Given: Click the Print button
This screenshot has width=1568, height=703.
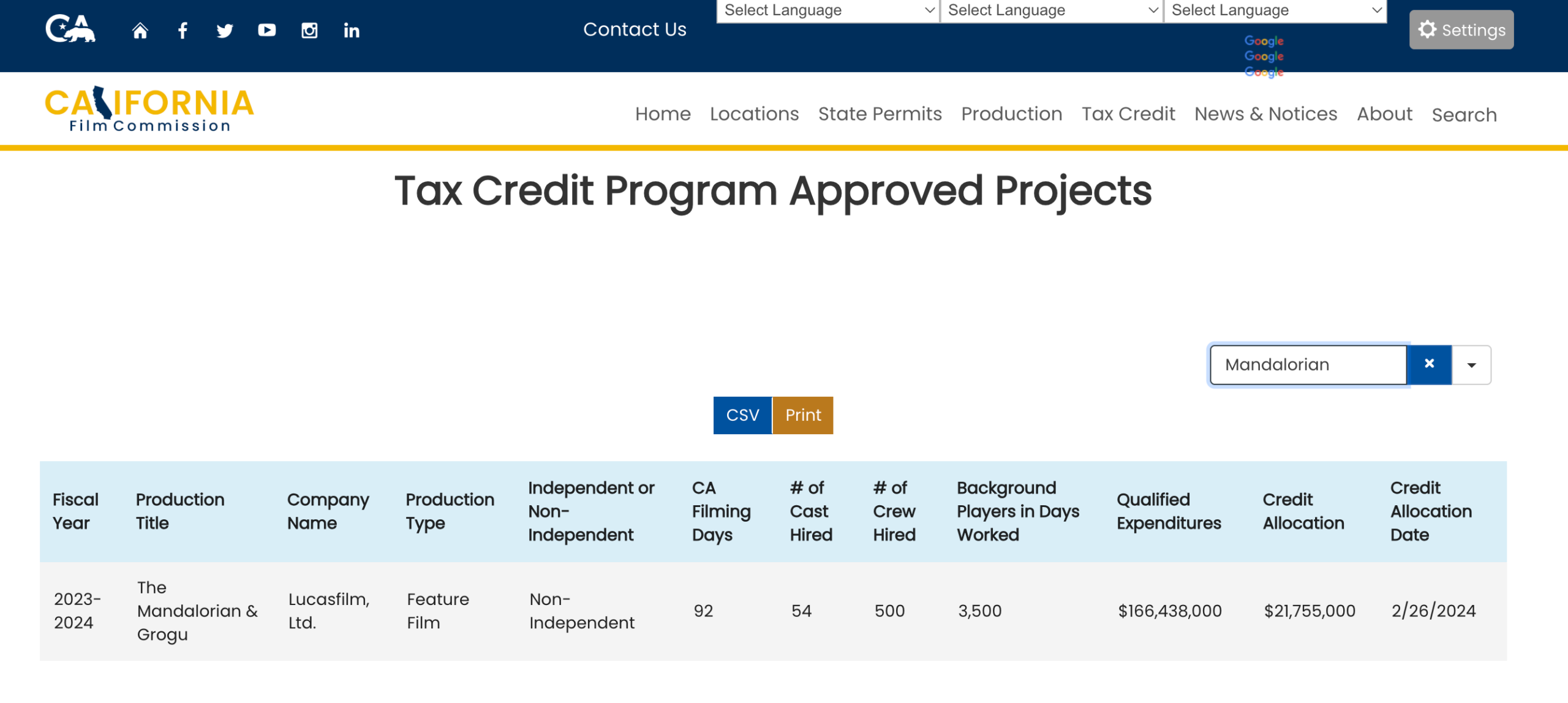Looking at the screenshot, I should [802, 415].
